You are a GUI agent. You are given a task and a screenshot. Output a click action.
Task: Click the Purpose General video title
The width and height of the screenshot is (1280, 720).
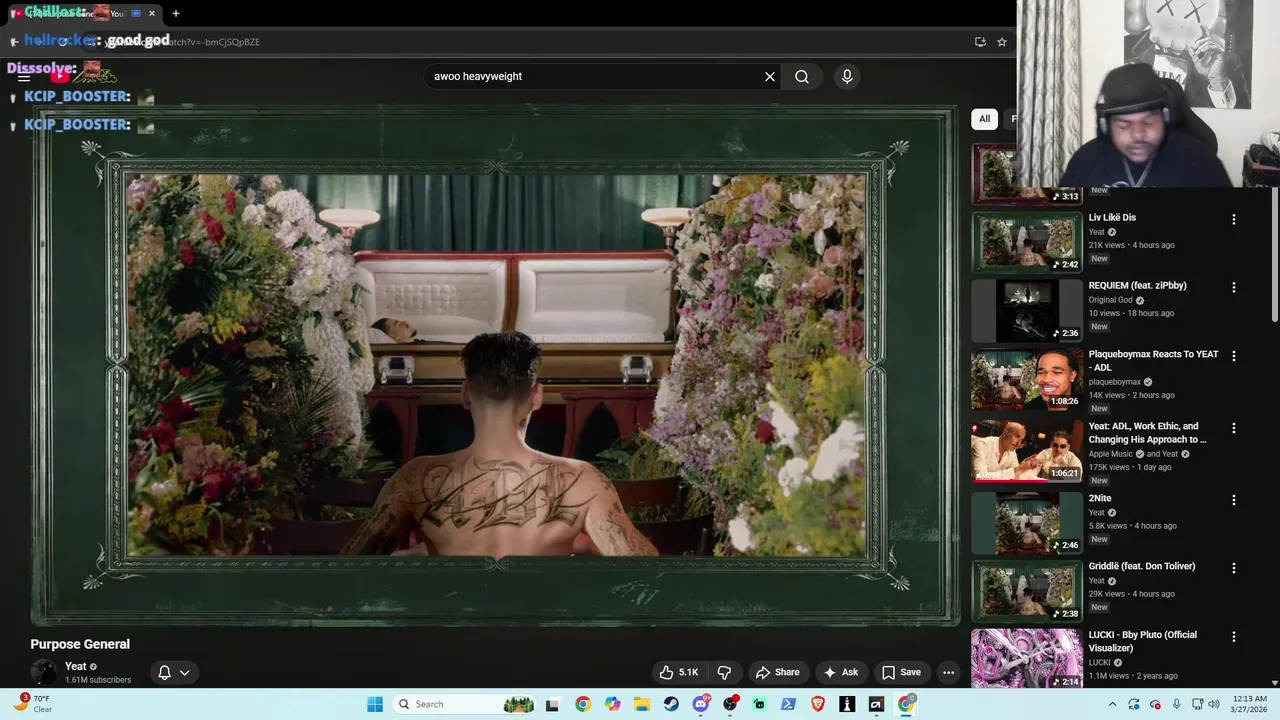pyautogui.click(x=80, y=644)
